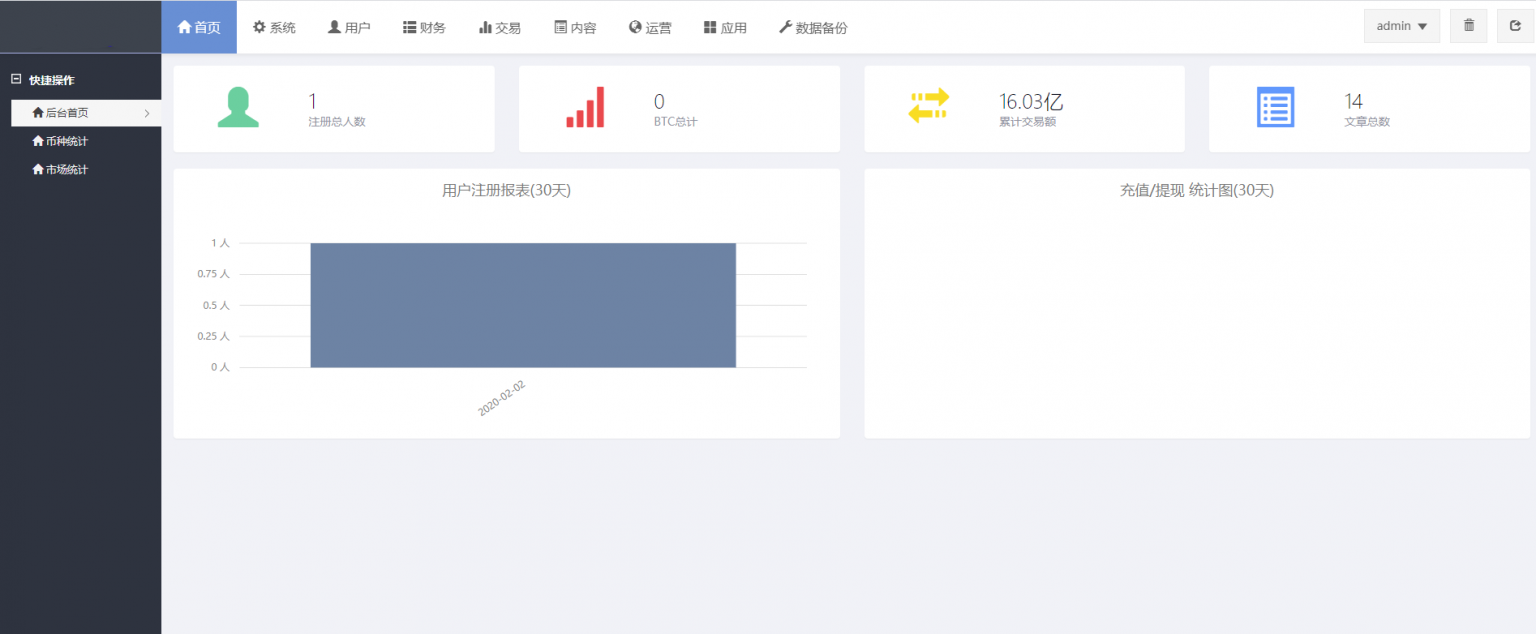The image size is (1536, 634).
Task: Click the blue article list icon
Action: [x=1275, y=107]
